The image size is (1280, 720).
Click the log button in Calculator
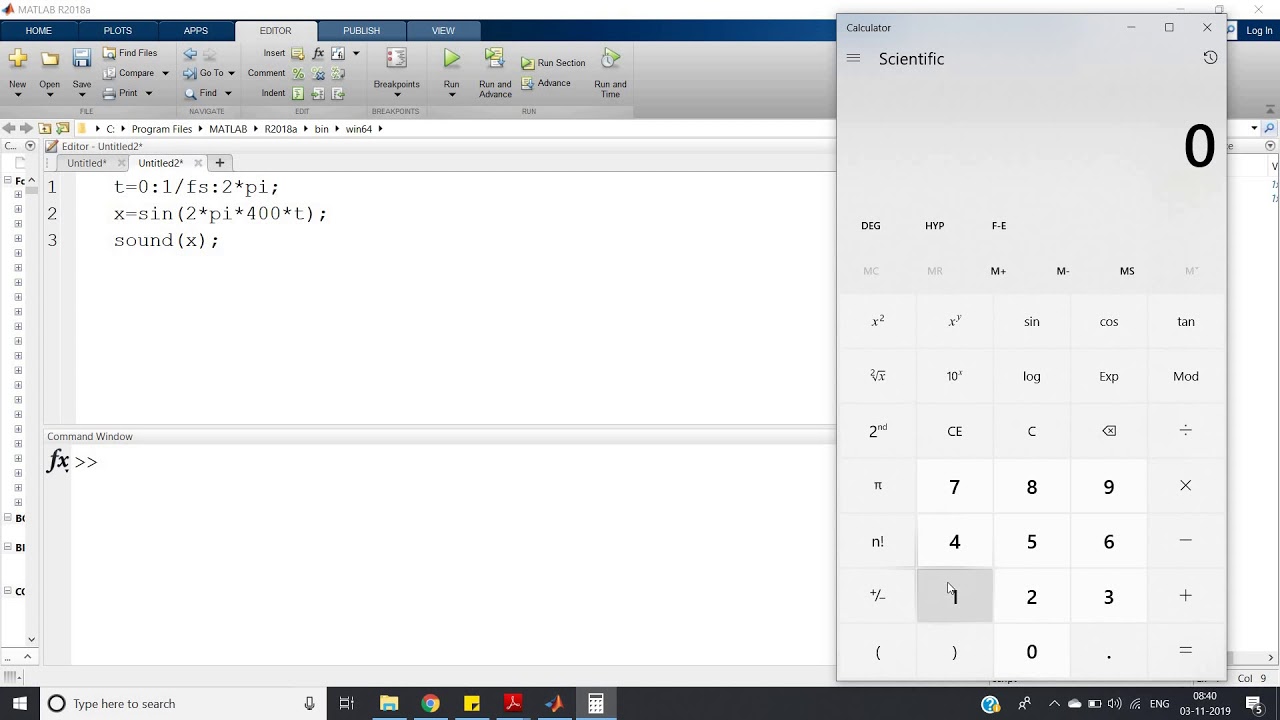[x=1032, y=376]
